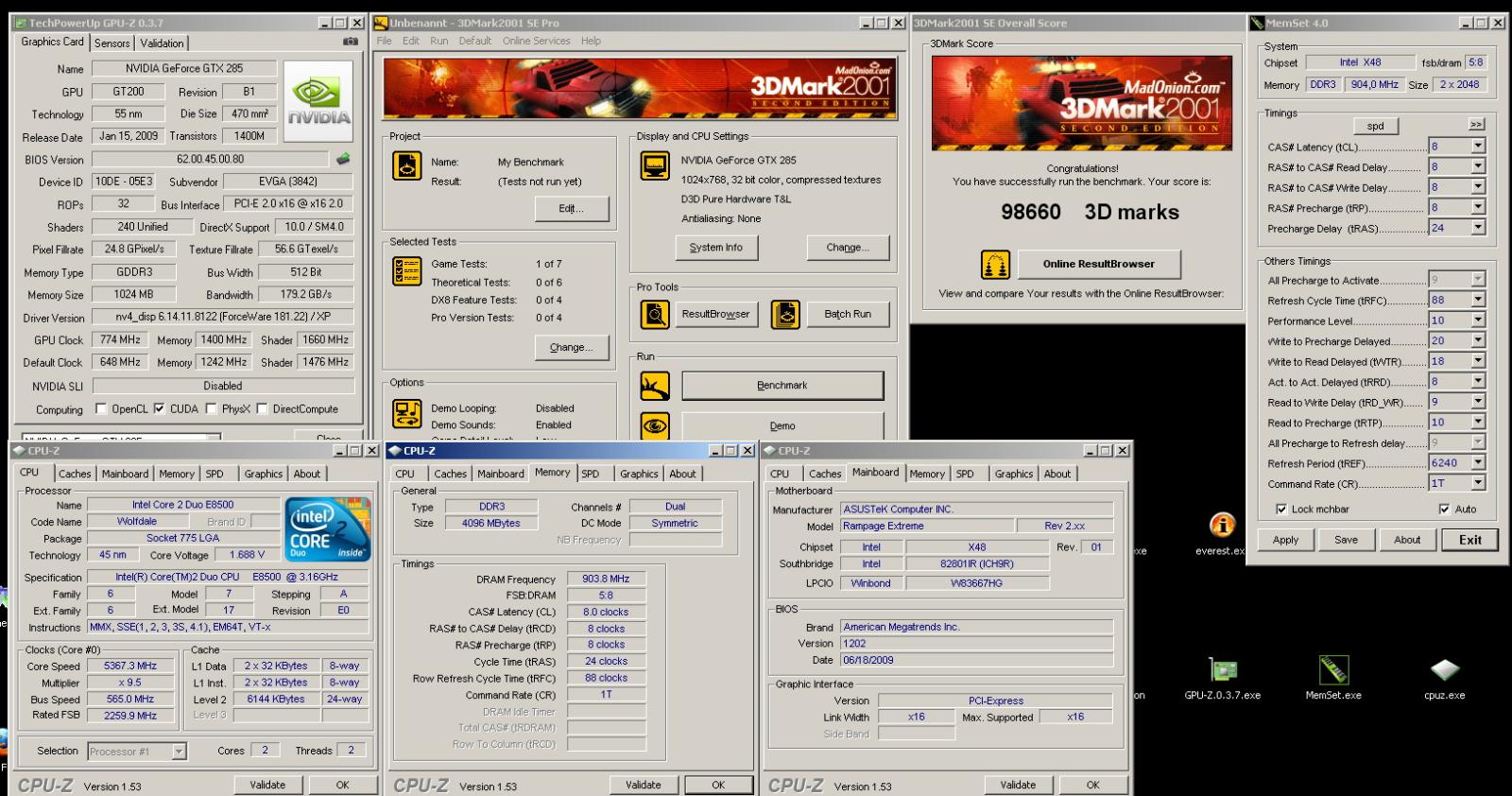Click the Demo eye icon
This screenshot has height=796, width=1512.
[655, 425]
